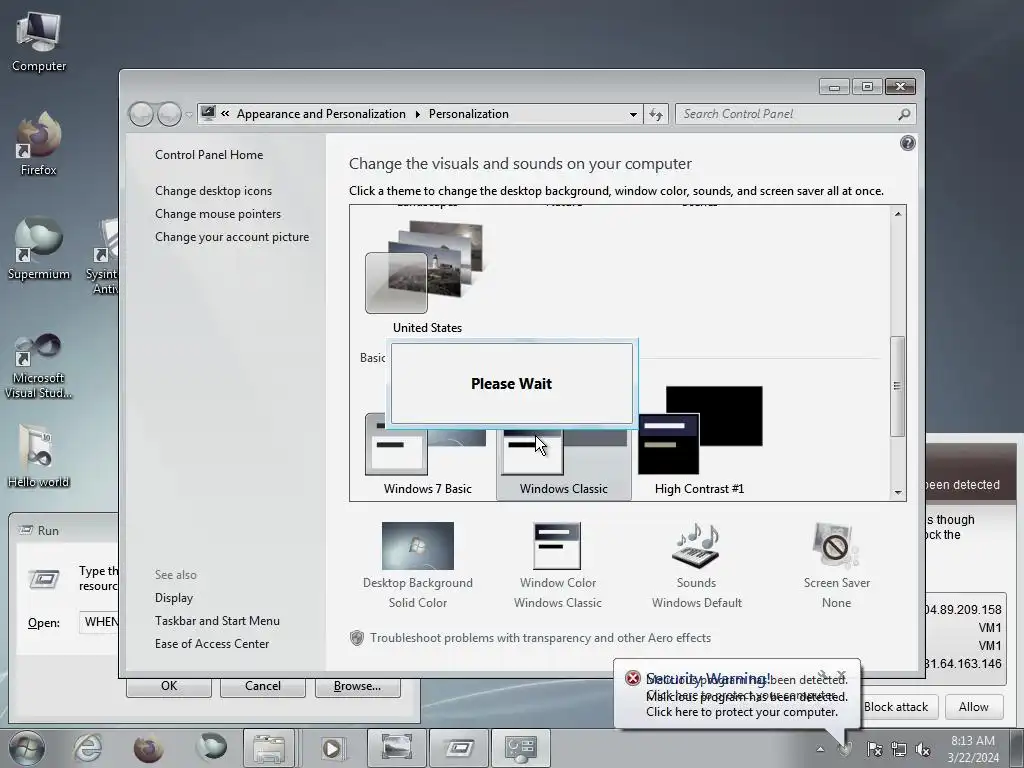Open Supermium from the taskbar
The width and height of the screenshot is (1024, 768).
click(x=211, y=748)
